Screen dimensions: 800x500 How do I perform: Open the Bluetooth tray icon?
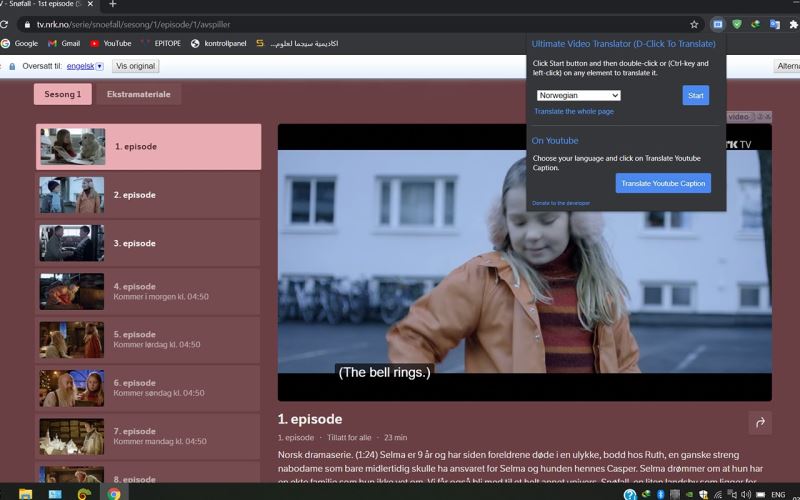(x=660, y=494)
